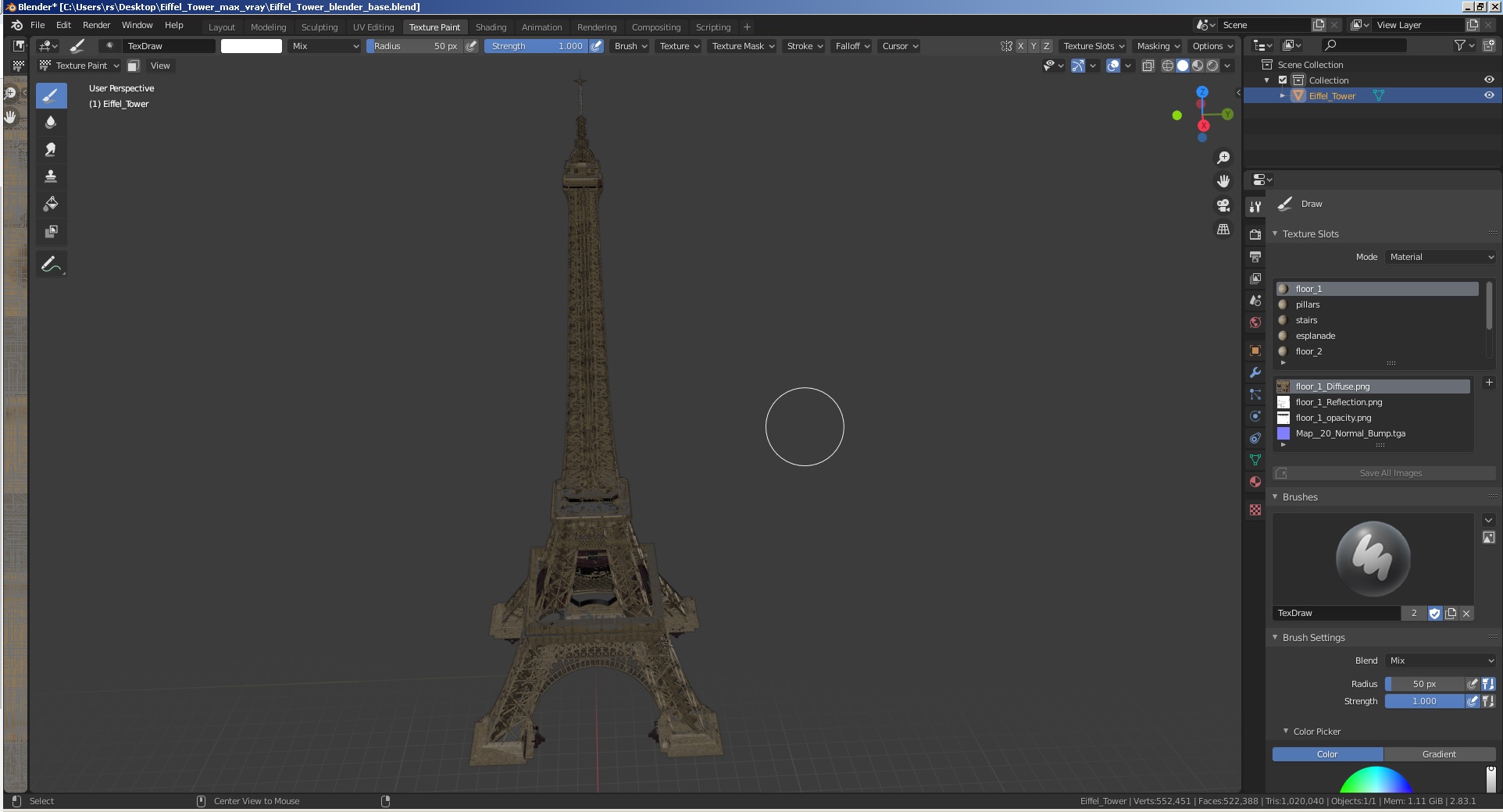The height and width of the screenshot is (812, 1503).
Task: Toggle X-ray display mode
Action: tap(1148, 66)
